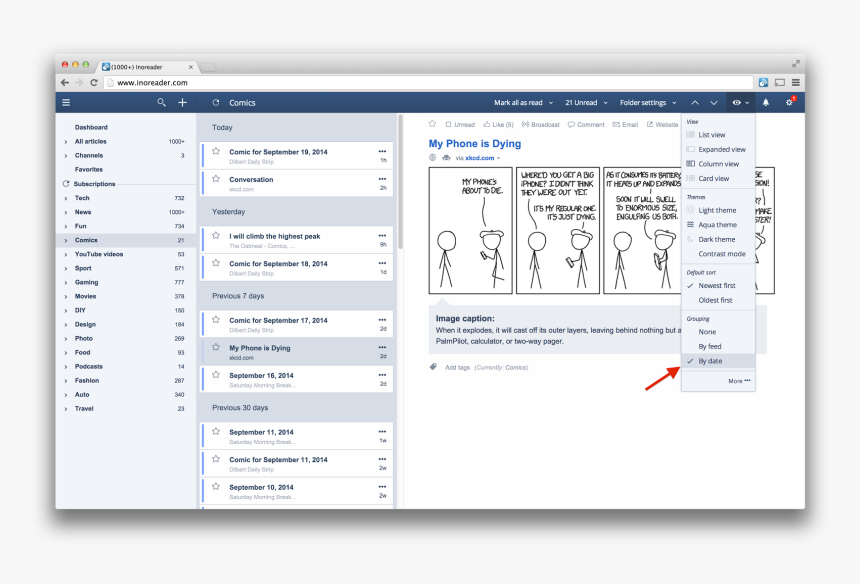Star 'I will climb the highest peak'
The image size is (860, 584).
click(x=216, y=235)
